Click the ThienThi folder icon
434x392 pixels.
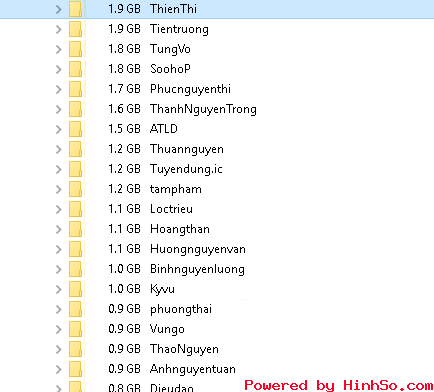[76, 9]
